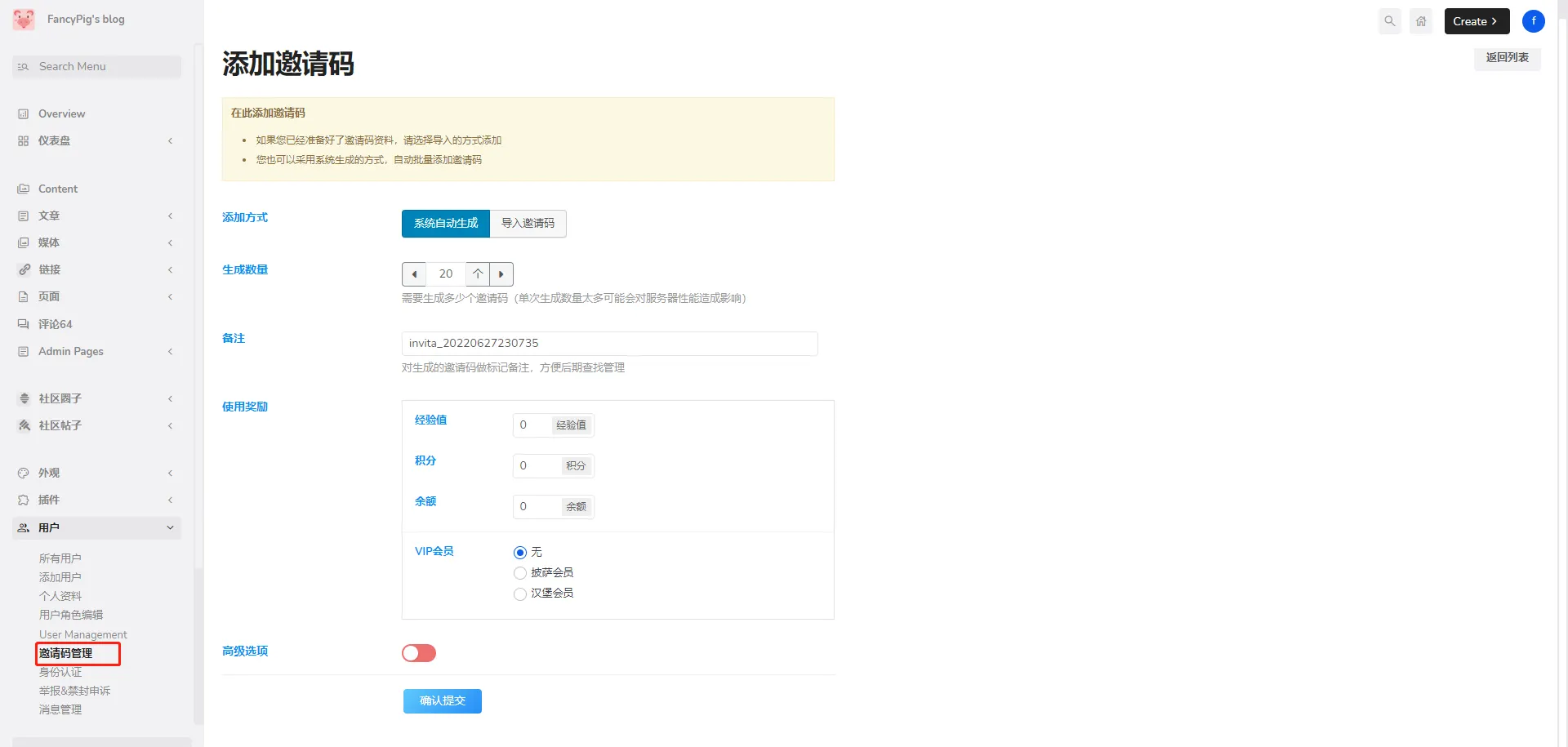Open 身份认证 menu item
Screen dimensions: 1568x747
click(x=60, y=672)
